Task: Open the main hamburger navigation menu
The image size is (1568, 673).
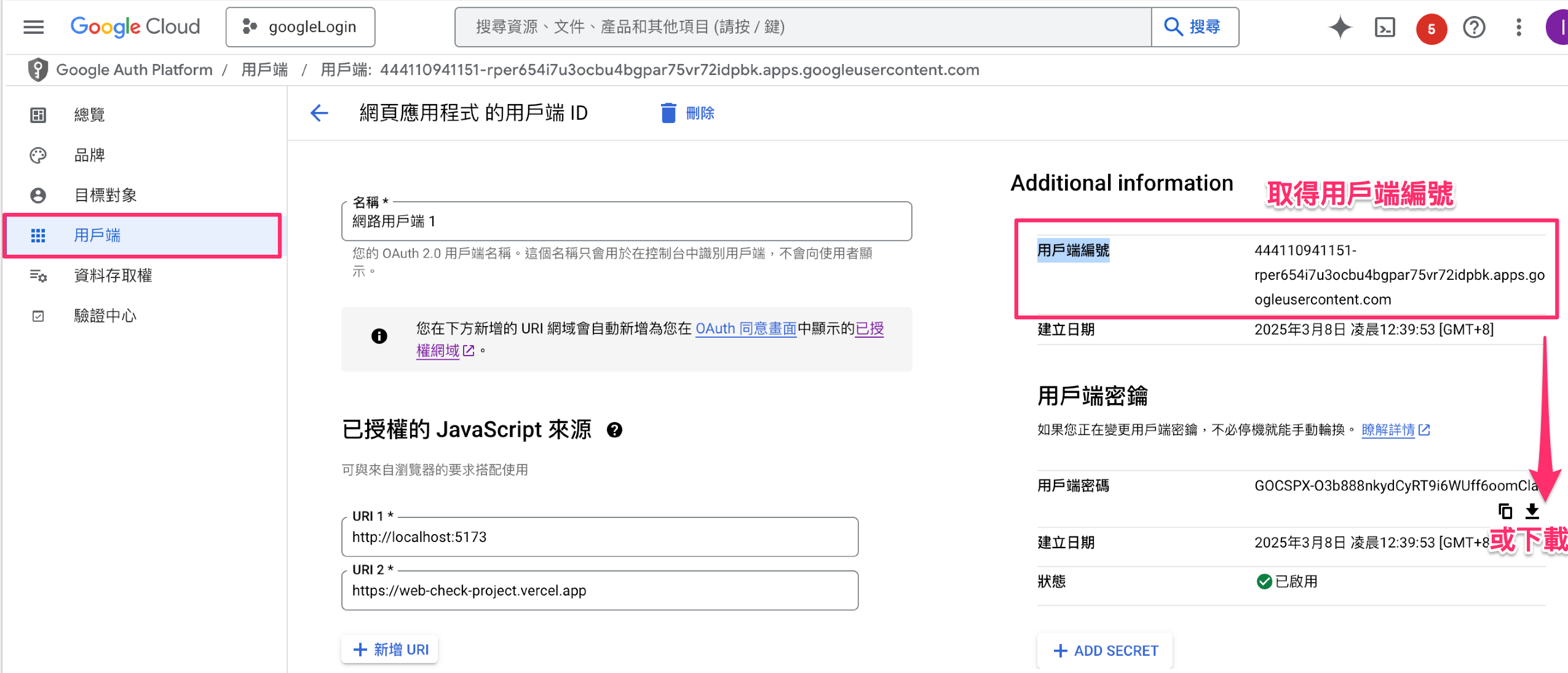Action: [33, 27]
